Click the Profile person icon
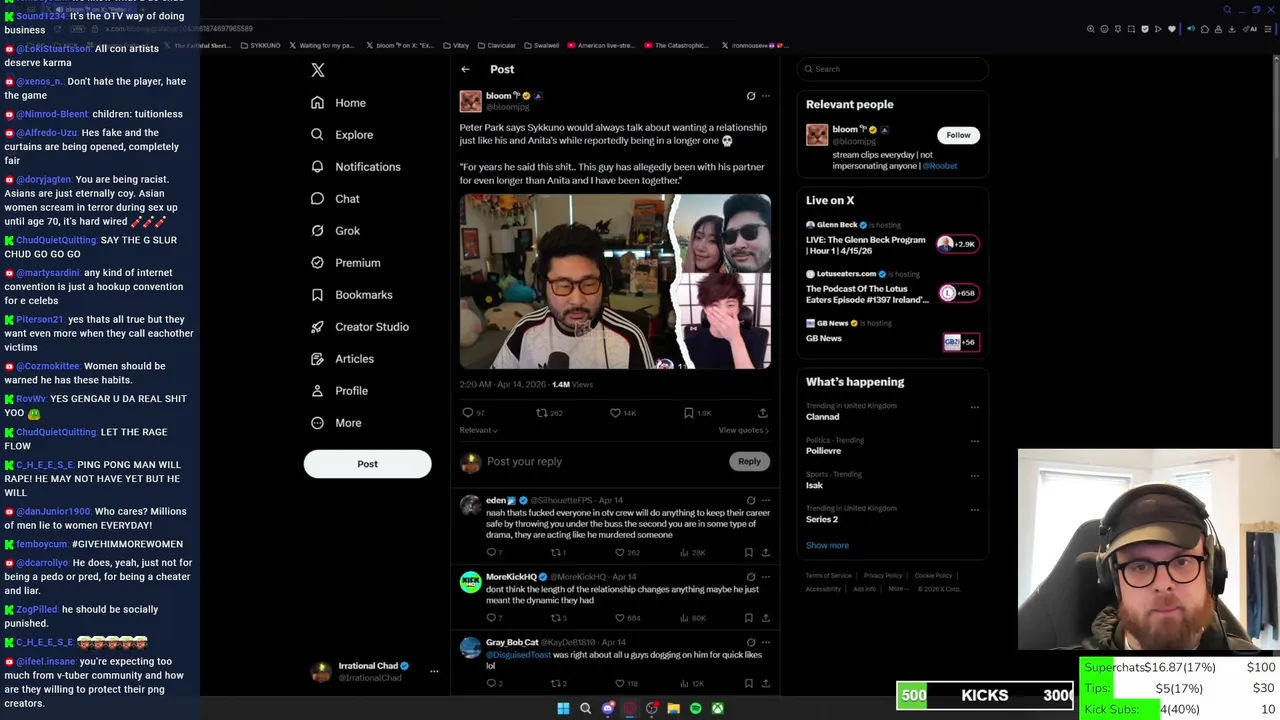This screenshot has width=1280, height=720. [x=317, y=391]
